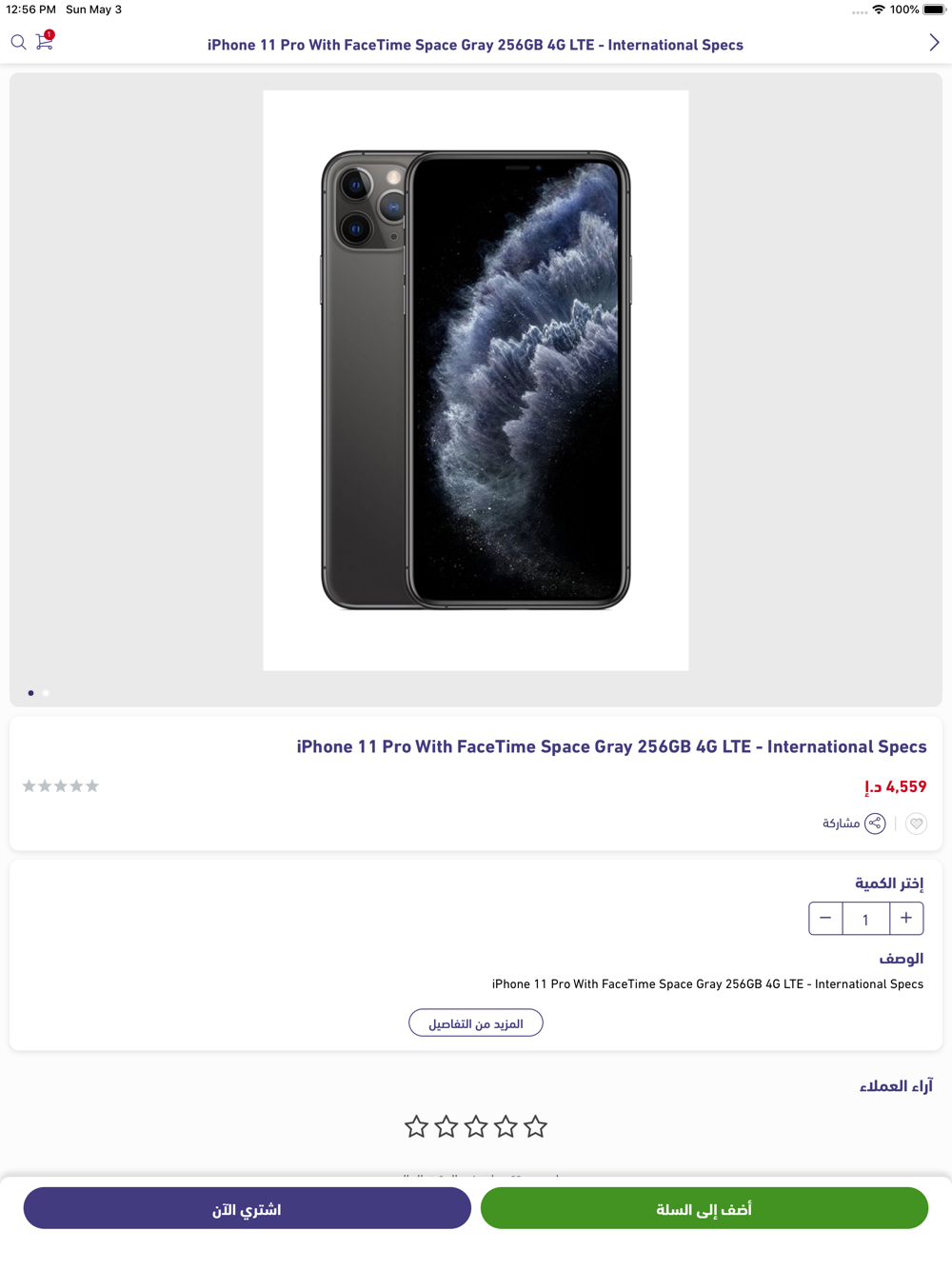Open search with the magnifier icon
Image resolution: width=952 pixels, height=1270 pixels.
18,42
